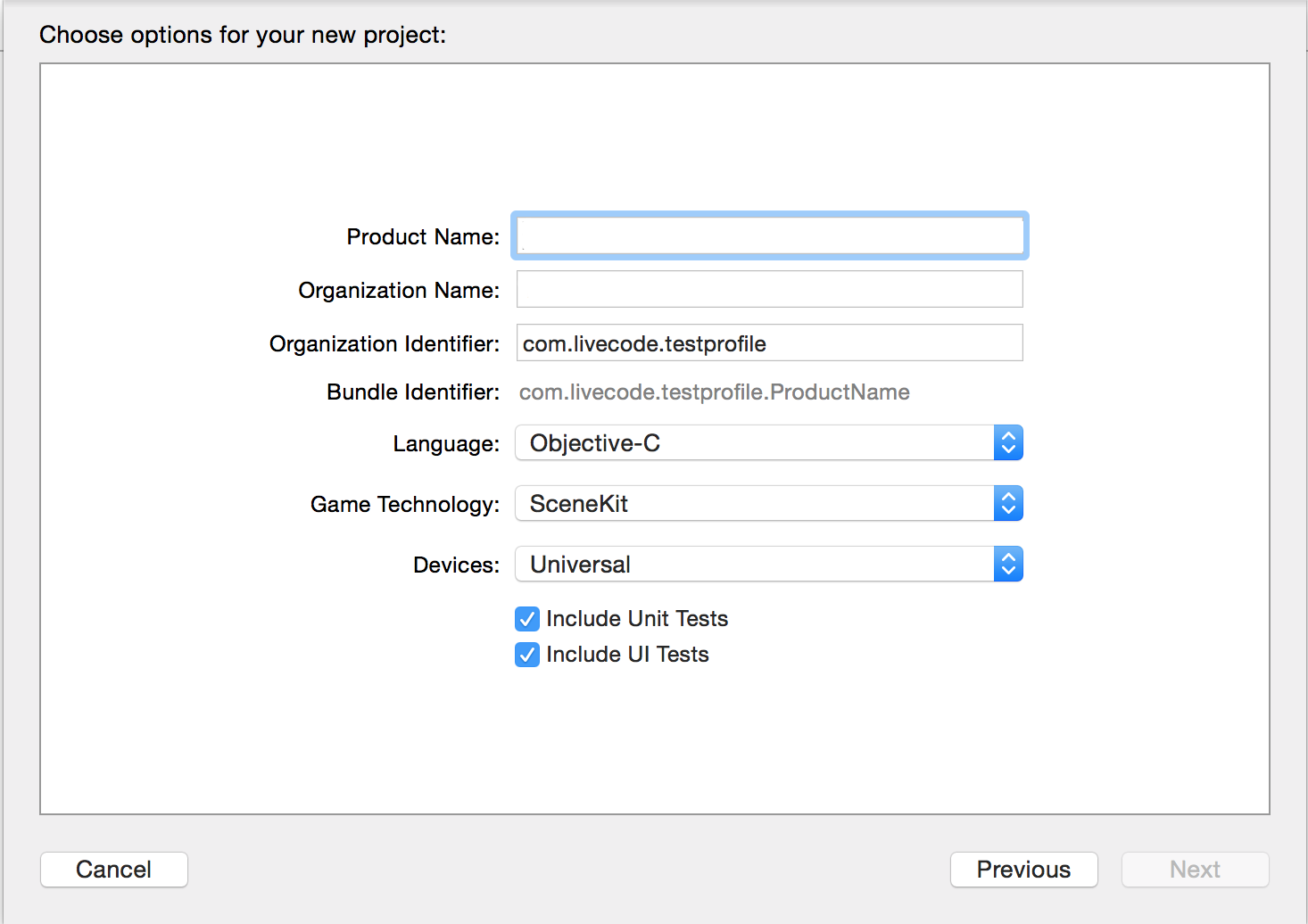Cancel the new project dialog

(x=114, y=870)
